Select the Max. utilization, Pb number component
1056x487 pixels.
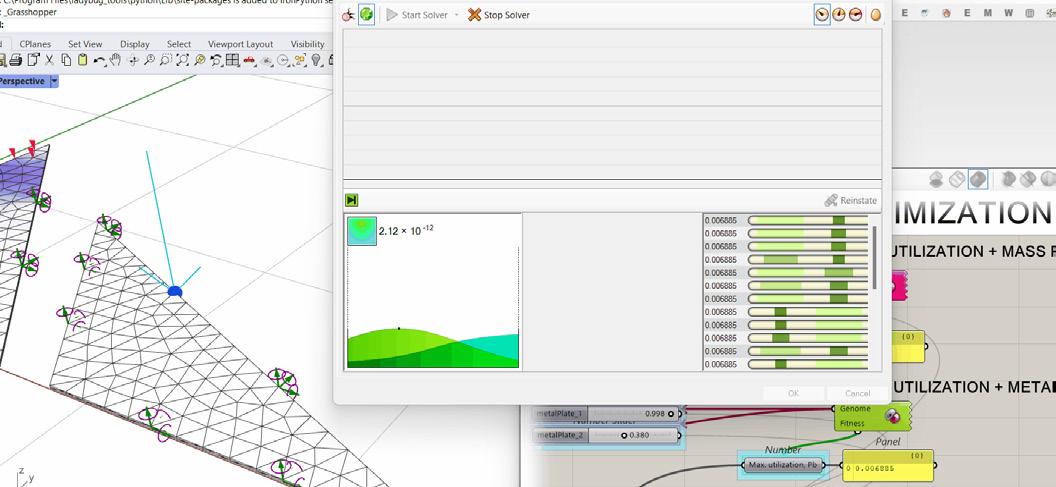coord(785,465)
